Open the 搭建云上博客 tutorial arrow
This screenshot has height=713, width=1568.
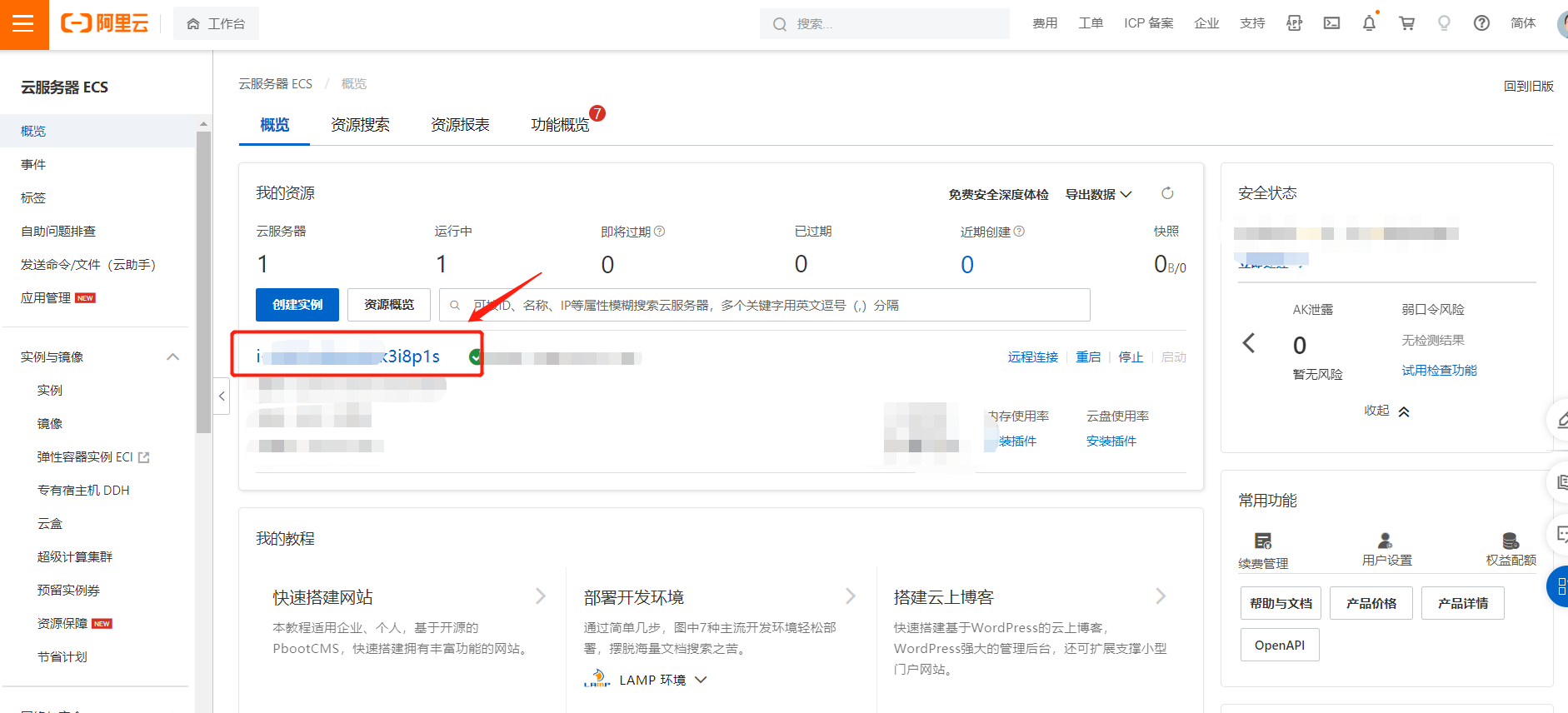(x=1161, y=596)
